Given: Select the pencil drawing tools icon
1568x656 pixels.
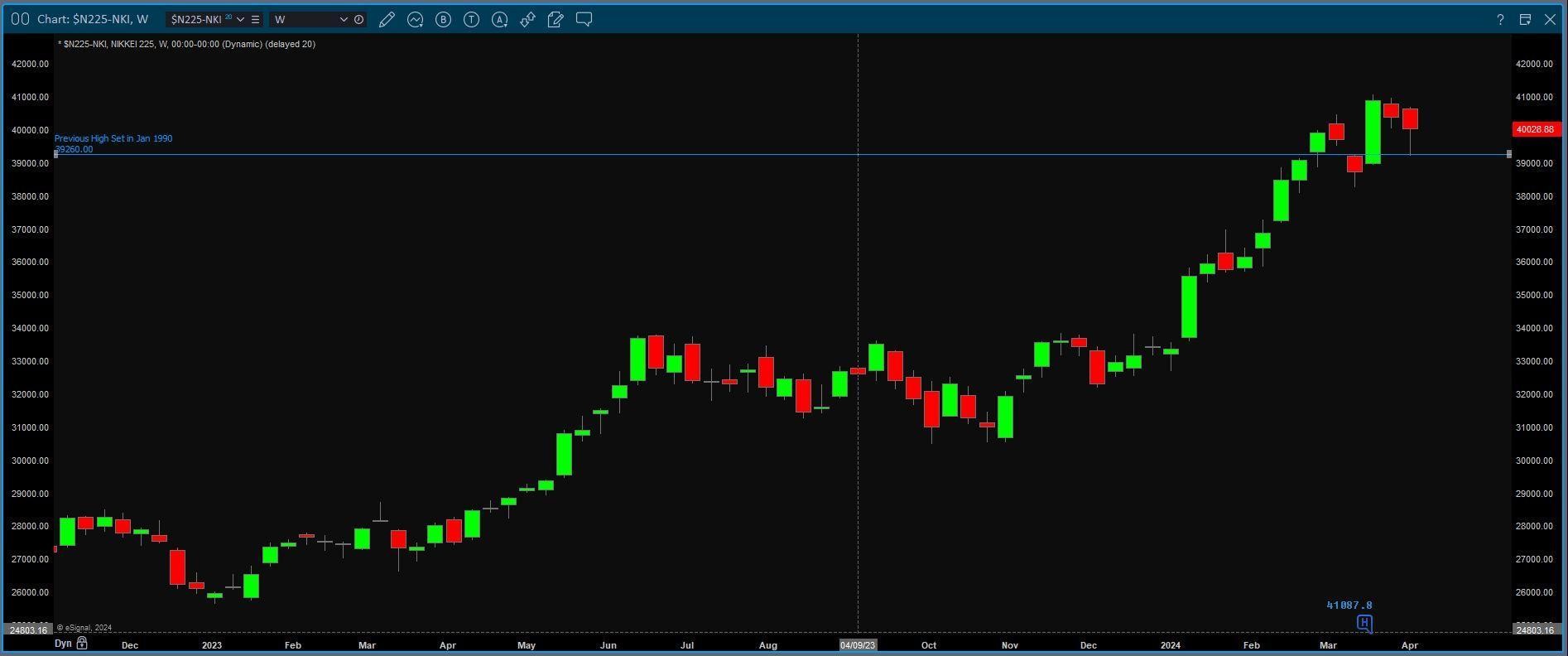Looking at the screenshot, I should pos(387,20).
